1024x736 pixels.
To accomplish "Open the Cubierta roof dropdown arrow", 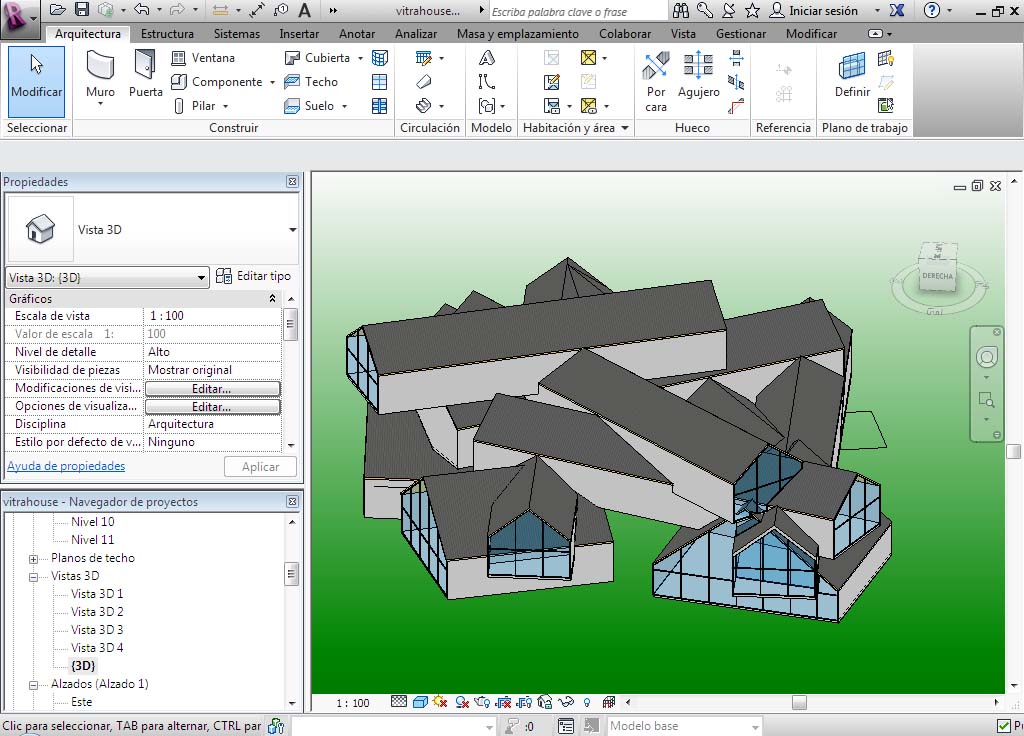I will pyautogui.click(x=359, y=58).
